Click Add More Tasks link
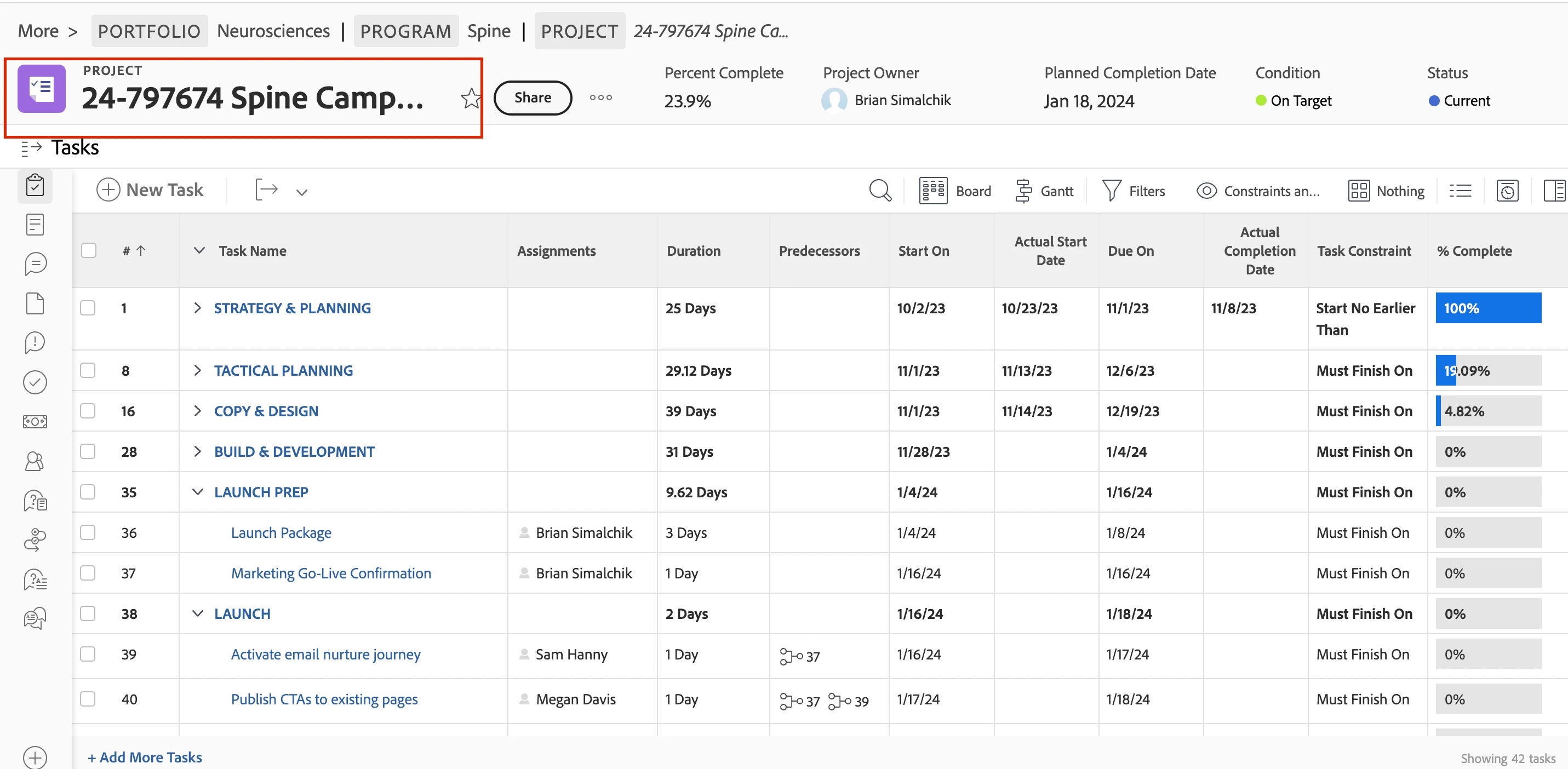The image size is (1568, 769). (145, 757)
